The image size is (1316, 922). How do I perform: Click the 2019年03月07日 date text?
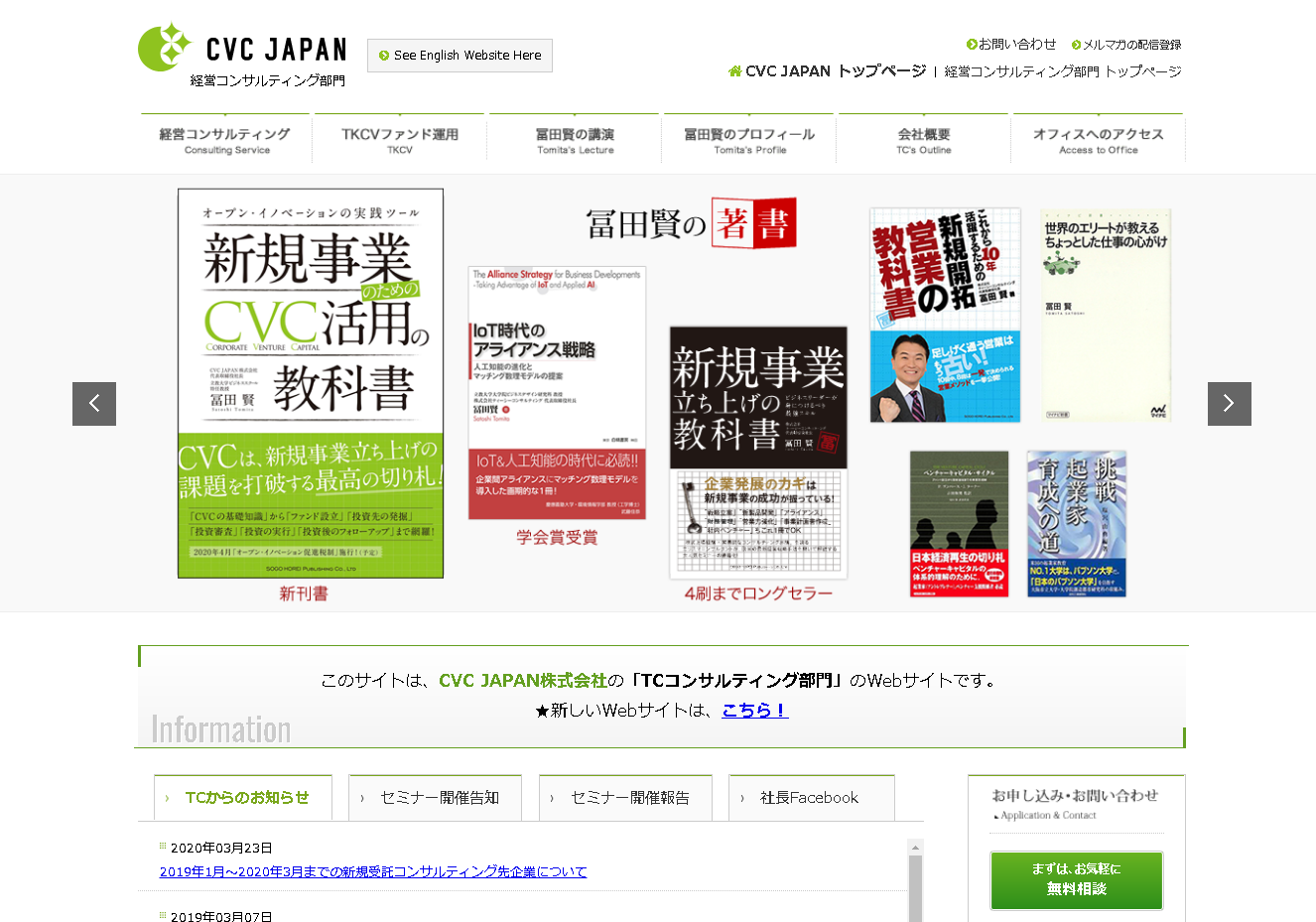coord(221,916)
